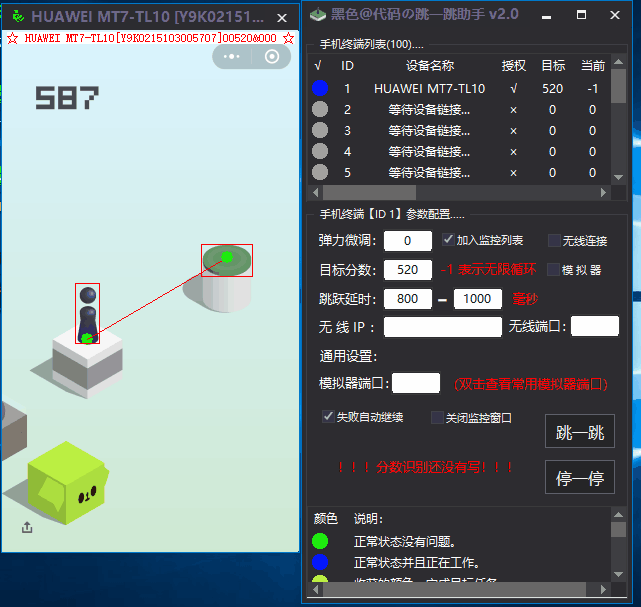The width and height of the screenshot is (641, 607).
Task: Click the green app icon in the monitor window title
Action: pos(16,17)
